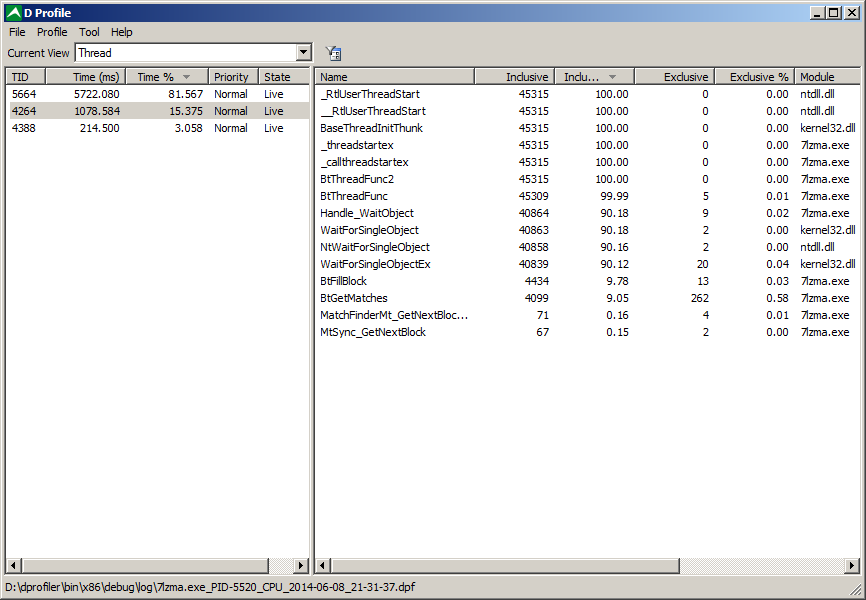
Task: Select MtSync_GetNextBlock function row
Action: click(x=588, y=332)
